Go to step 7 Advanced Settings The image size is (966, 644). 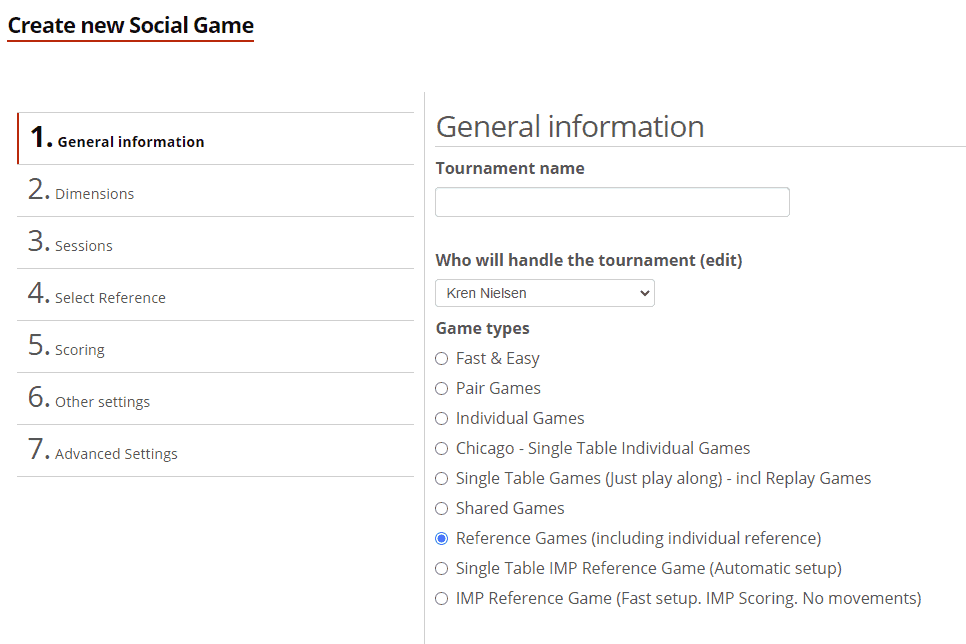[116, 453]
